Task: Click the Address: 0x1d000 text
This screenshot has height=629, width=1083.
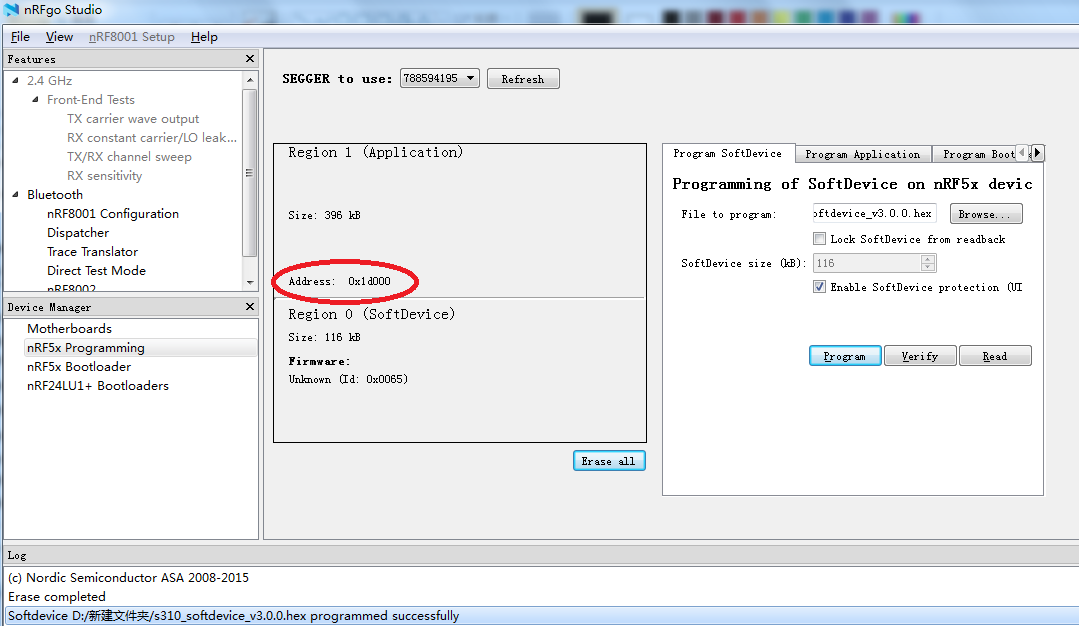Action: (339, 281)
